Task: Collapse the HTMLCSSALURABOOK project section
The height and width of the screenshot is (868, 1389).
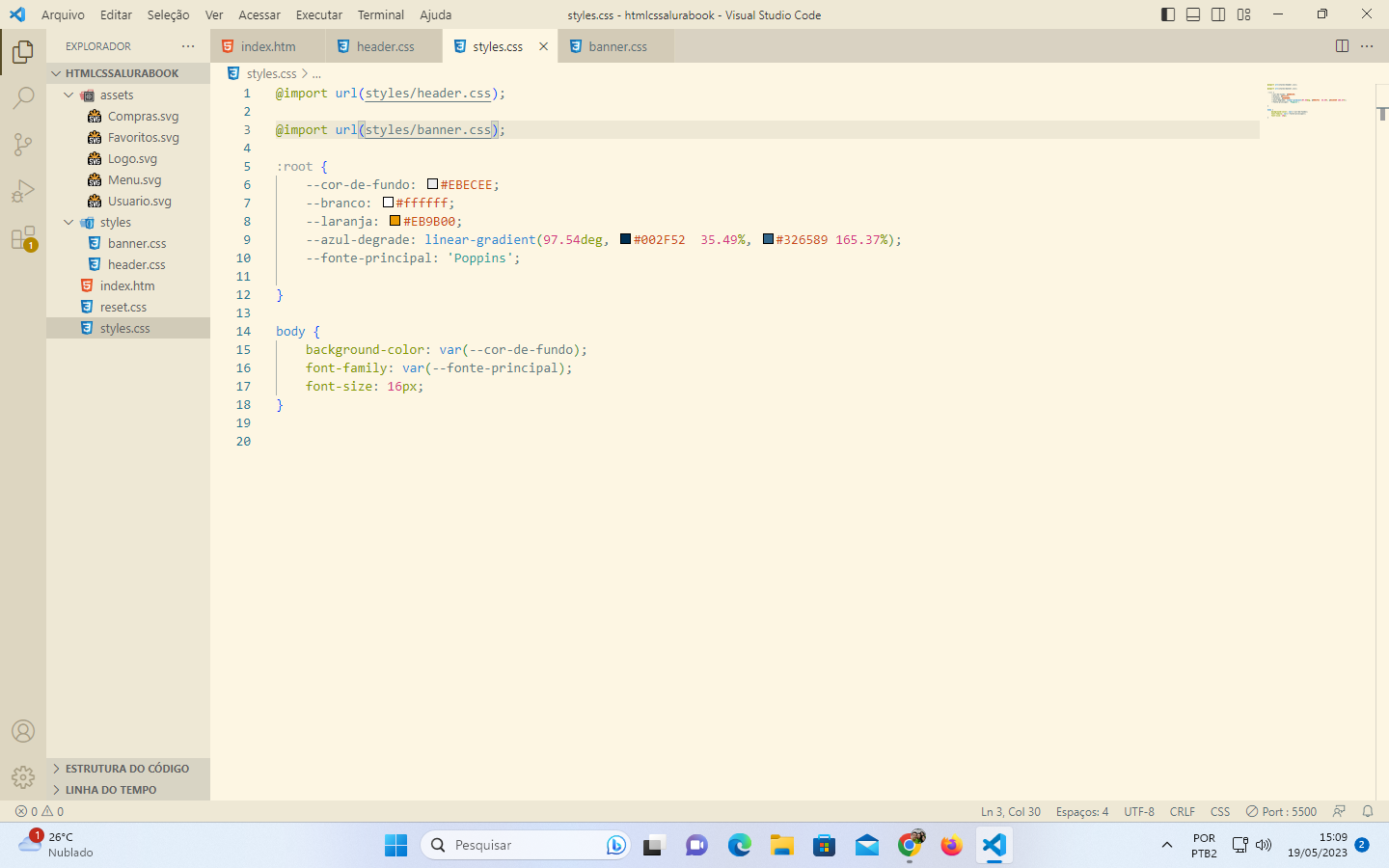Action: pyautogui.click(x=128, y=73)
